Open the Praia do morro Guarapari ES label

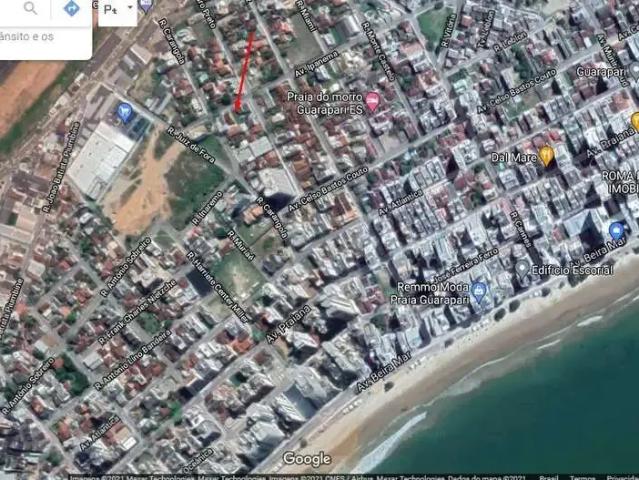325,103
